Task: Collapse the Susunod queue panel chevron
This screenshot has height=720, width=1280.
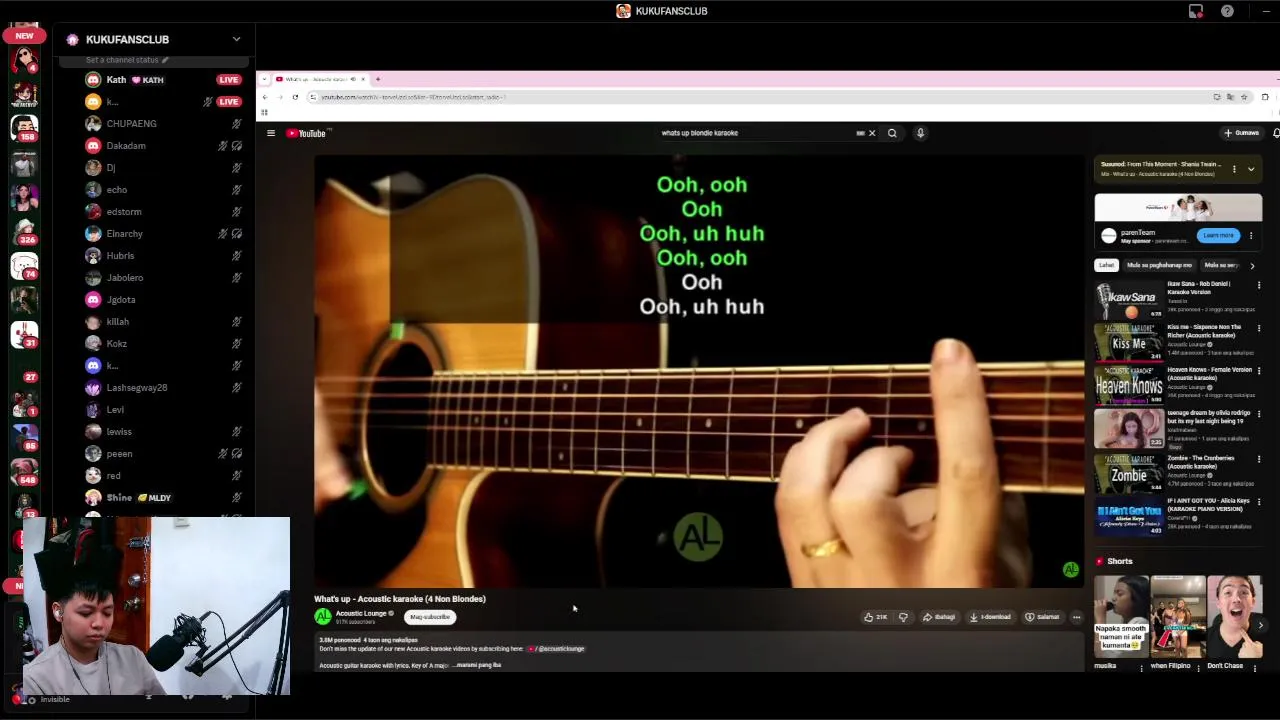Action: click(1251, 169)
